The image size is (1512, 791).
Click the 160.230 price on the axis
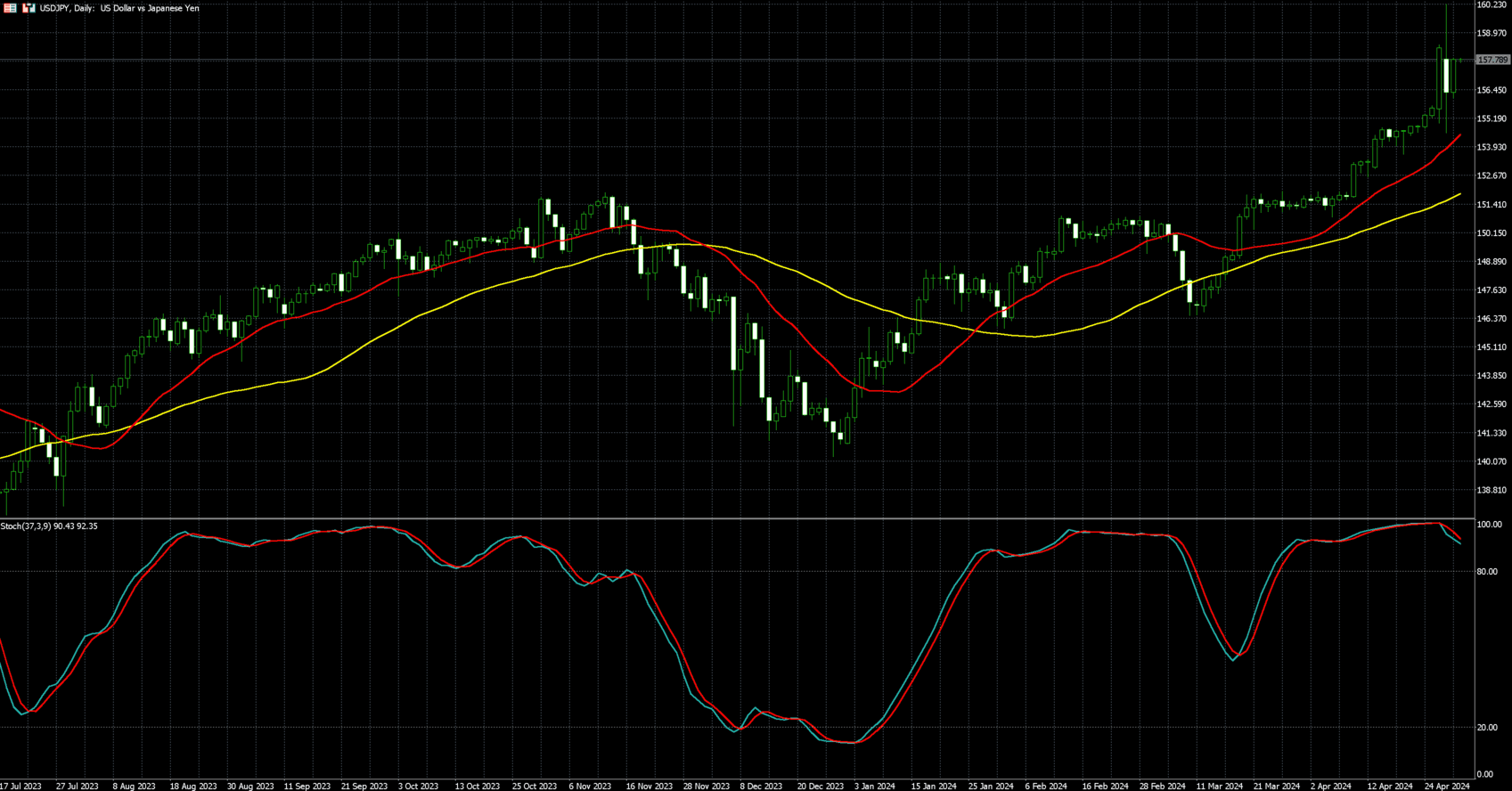tap(1492, 5)
